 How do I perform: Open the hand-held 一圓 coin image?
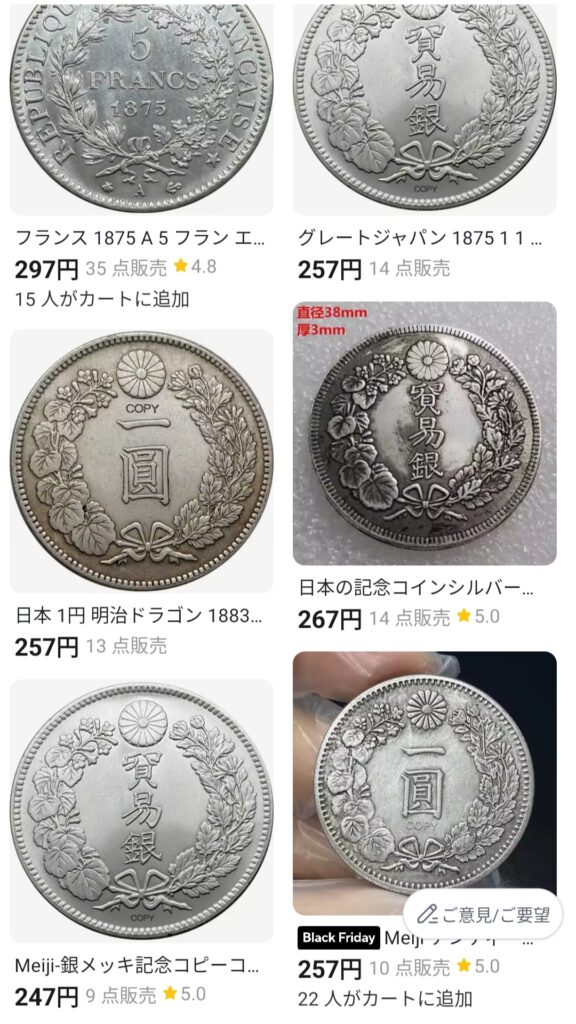tap(424, 783)
